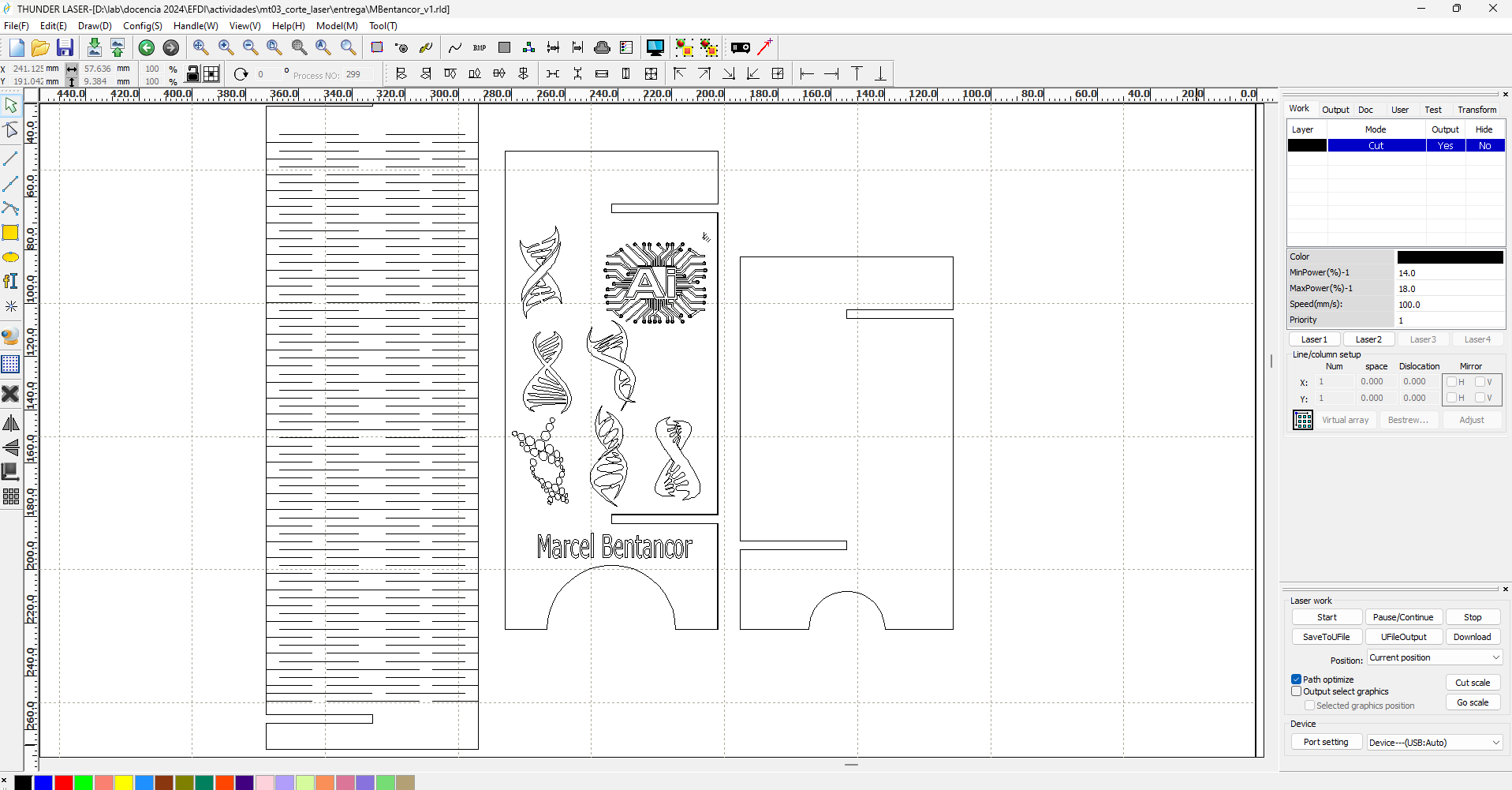The width and height of the screenshot is (1512, 790).
Task: Click the BMP bitmap handling icon
Action: pyautogui.click(x=480, y=48)
